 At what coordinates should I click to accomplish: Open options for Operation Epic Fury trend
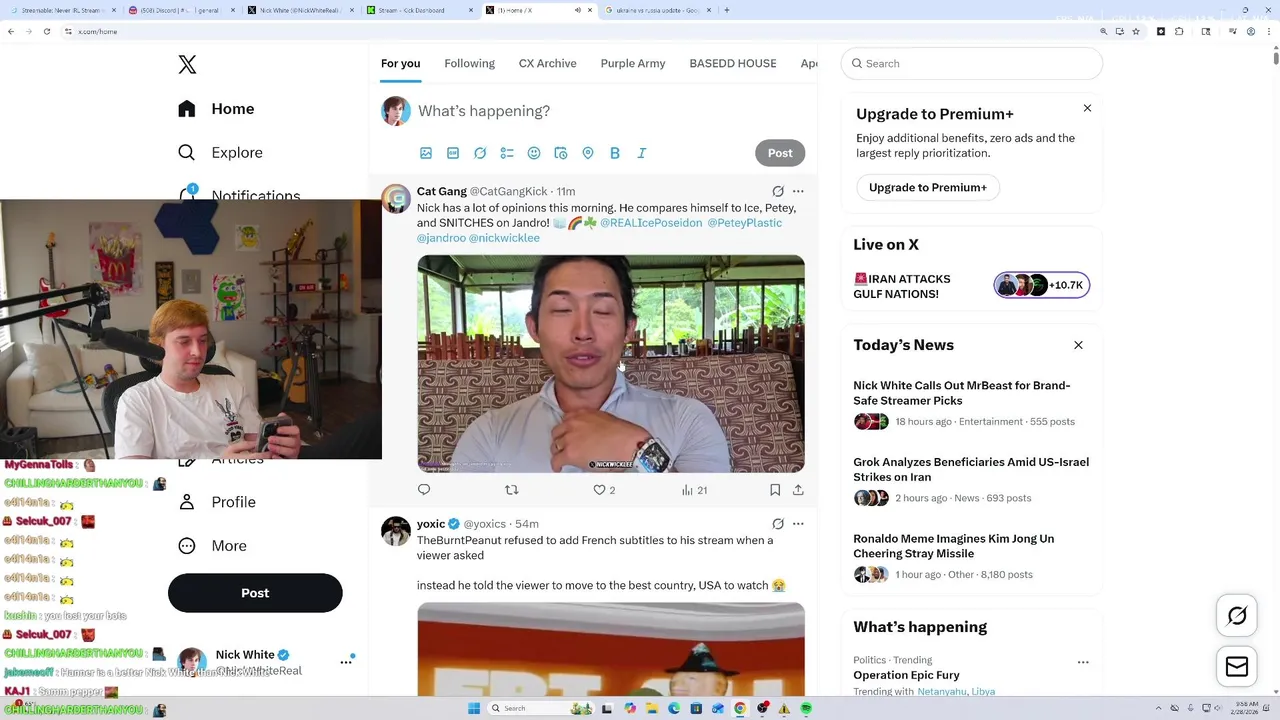point(1083,662)
